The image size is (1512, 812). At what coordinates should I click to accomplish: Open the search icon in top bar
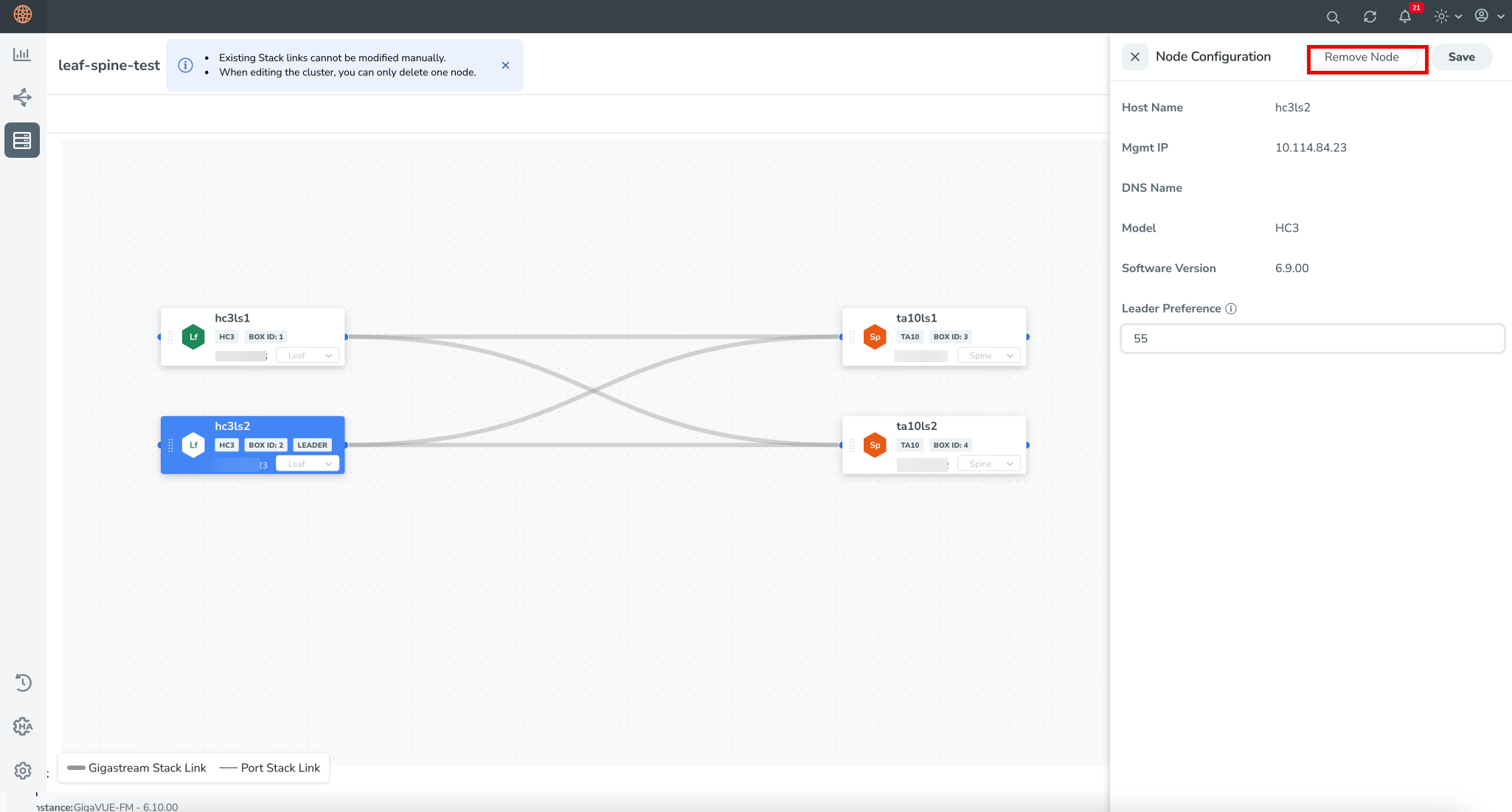(1332, 17)
